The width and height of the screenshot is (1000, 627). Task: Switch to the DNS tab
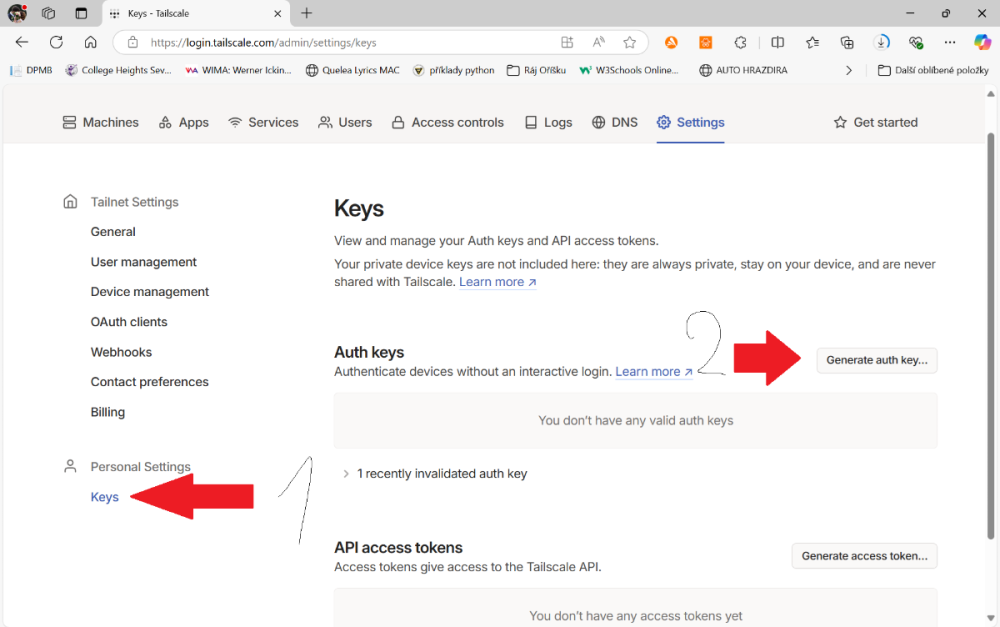614,122
